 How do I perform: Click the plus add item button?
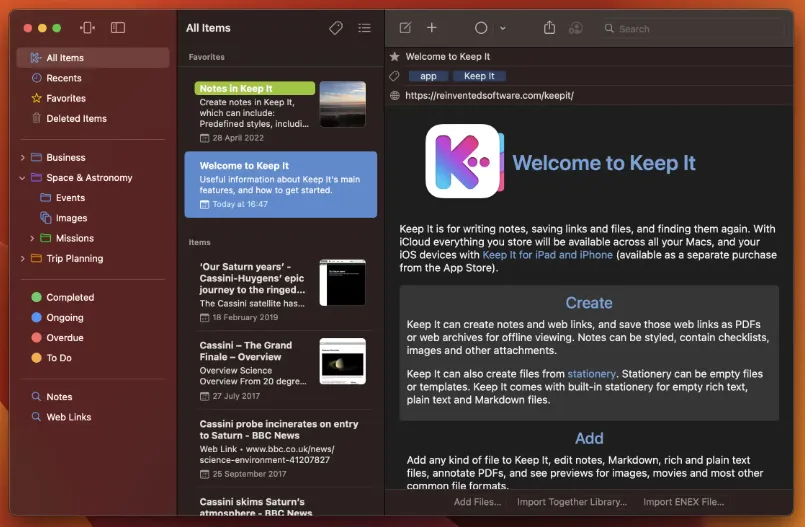(432, 28)
